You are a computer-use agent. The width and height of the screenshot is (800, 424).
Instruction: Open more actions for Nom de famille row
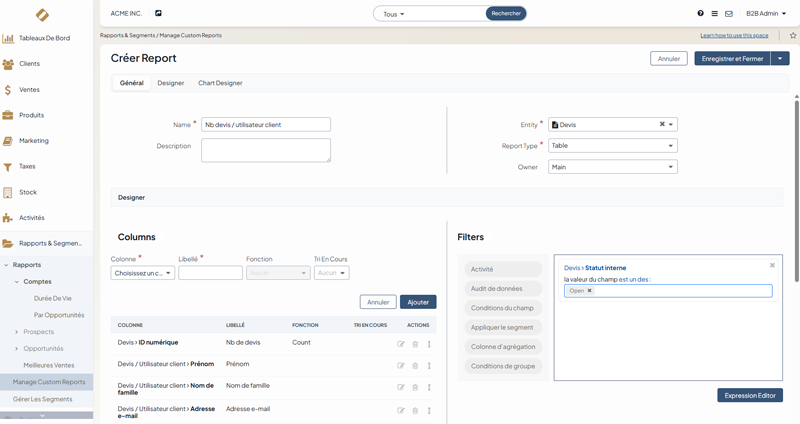pyautogui.click(x=429, y=388)
